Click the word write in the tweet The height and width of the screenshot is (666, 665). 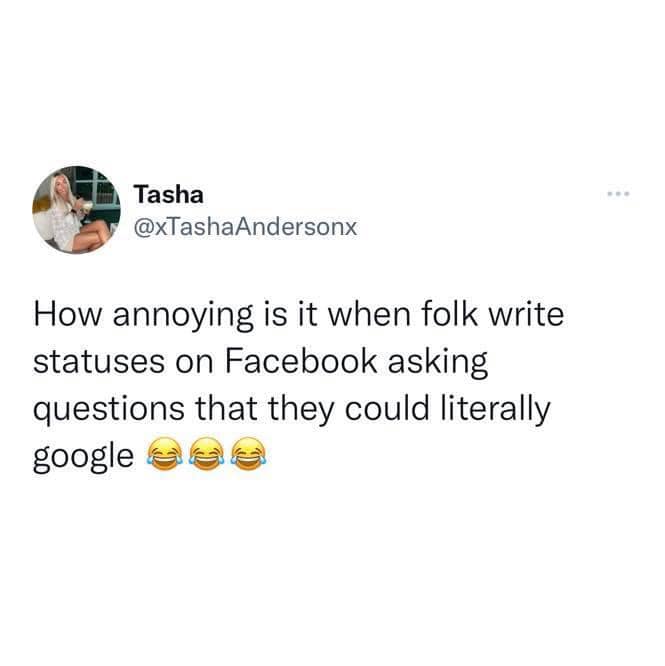coord(526,314)
